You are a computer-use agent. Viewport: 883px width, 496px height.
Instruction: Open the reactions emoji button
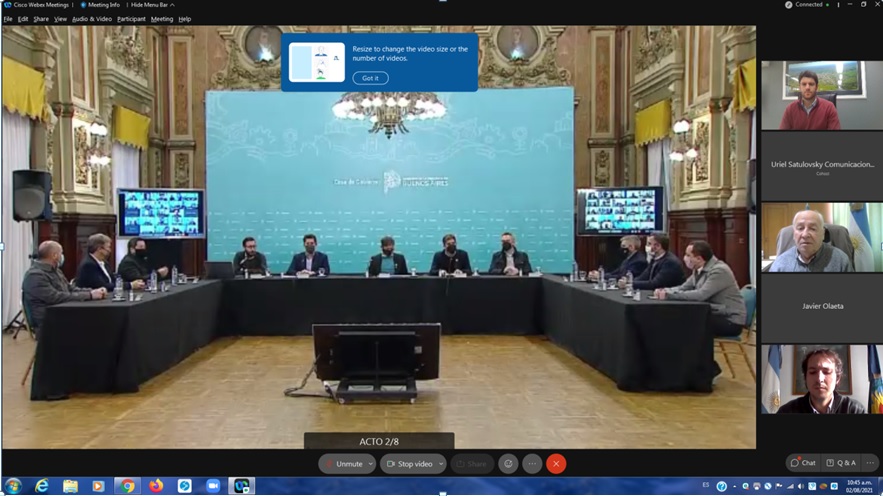pyautogui.click(x=508, y=464)
